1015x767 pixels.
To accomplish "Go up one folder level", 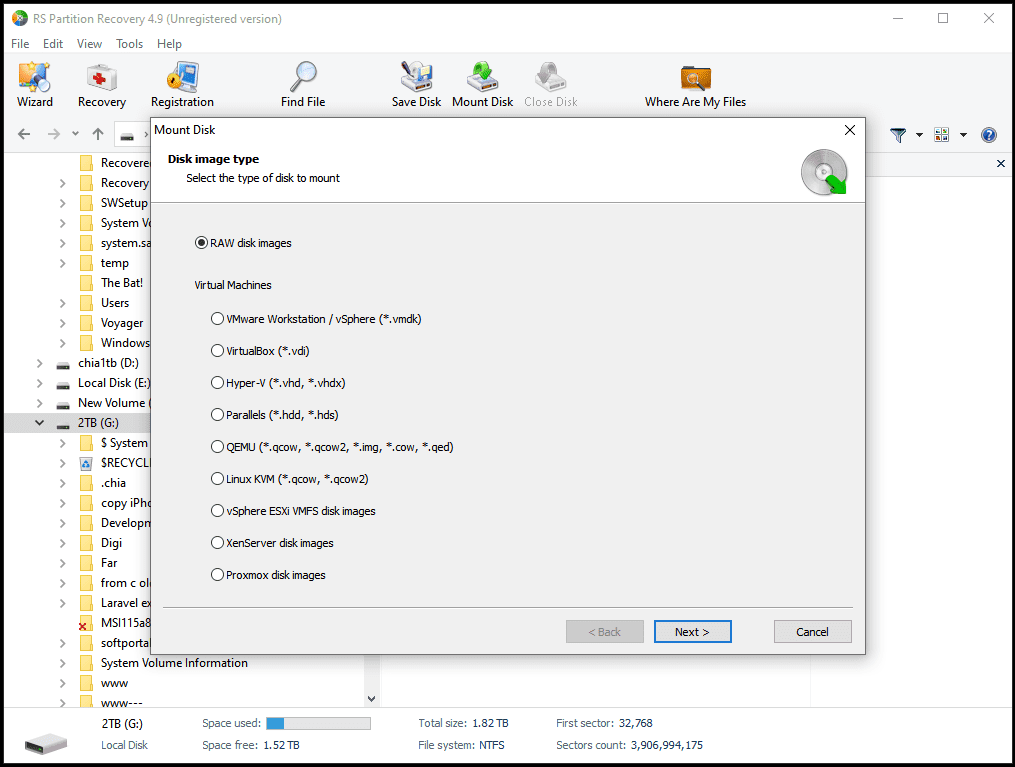I will click(x=98, y=134).
